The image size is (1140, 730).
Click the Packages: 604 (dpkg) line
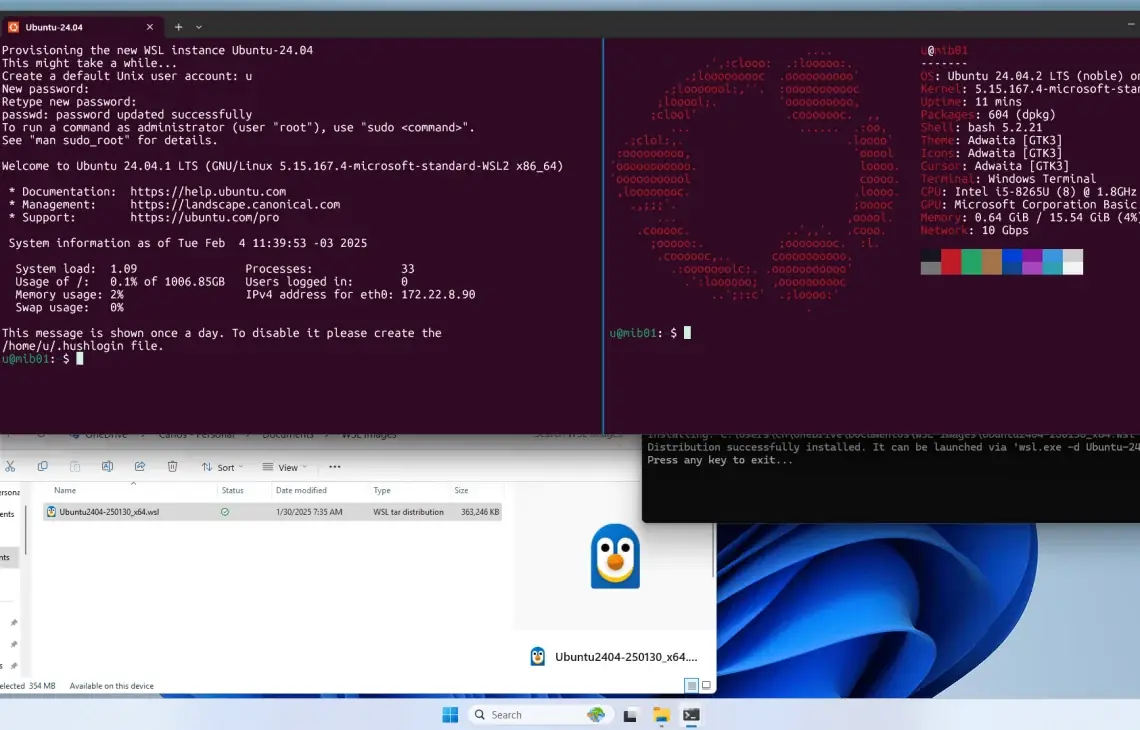pos(987,115)
